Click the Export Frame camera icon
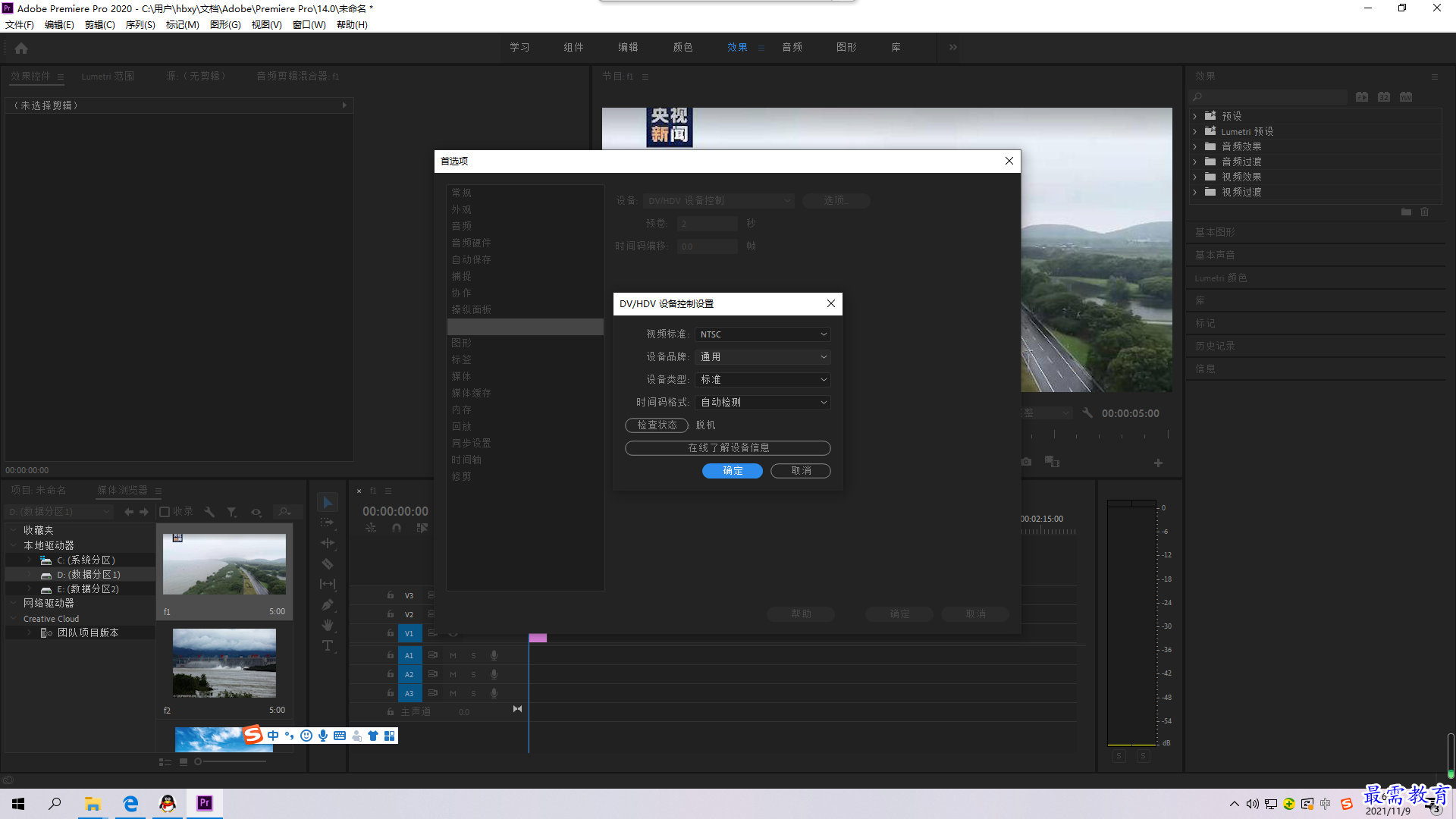 [1026, 462]
